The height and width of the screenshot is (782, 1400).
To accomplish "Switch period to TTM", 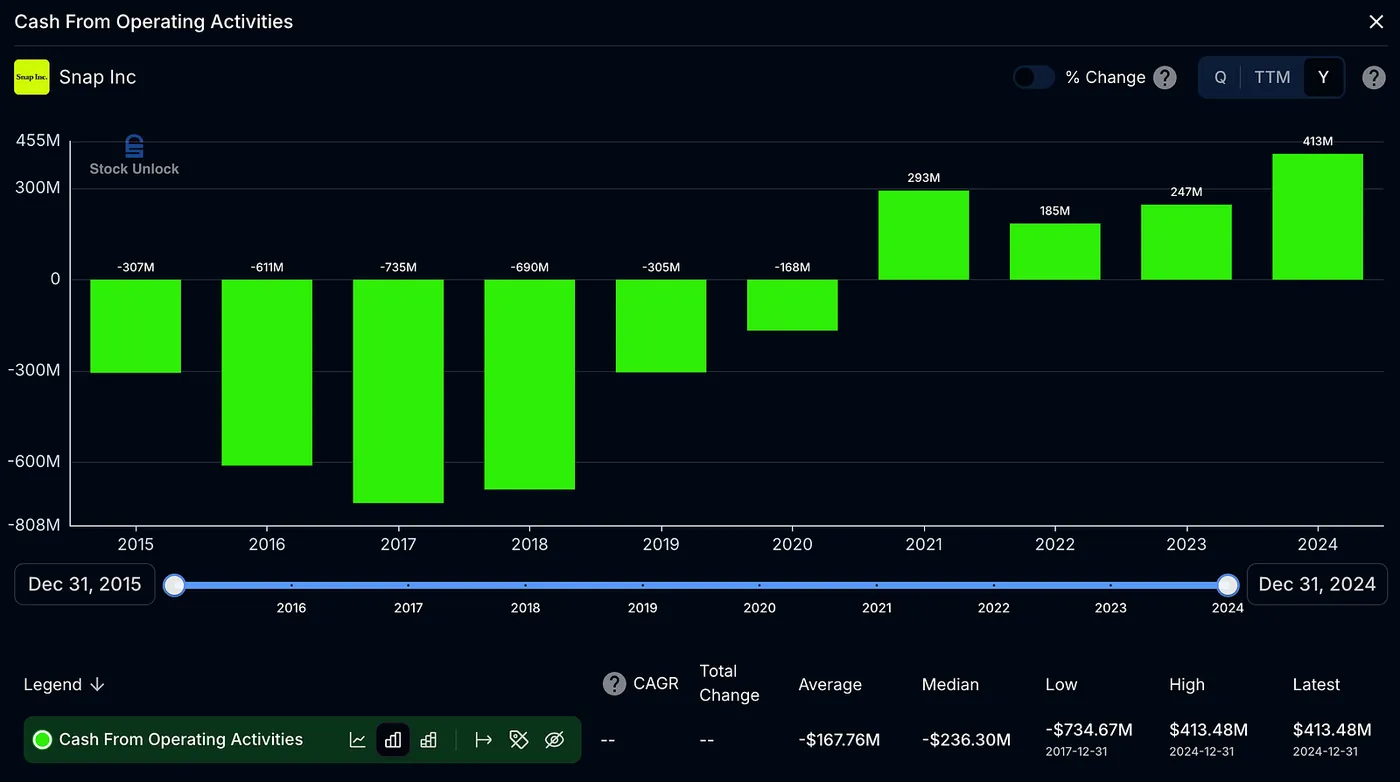I will click(1272, 77).
